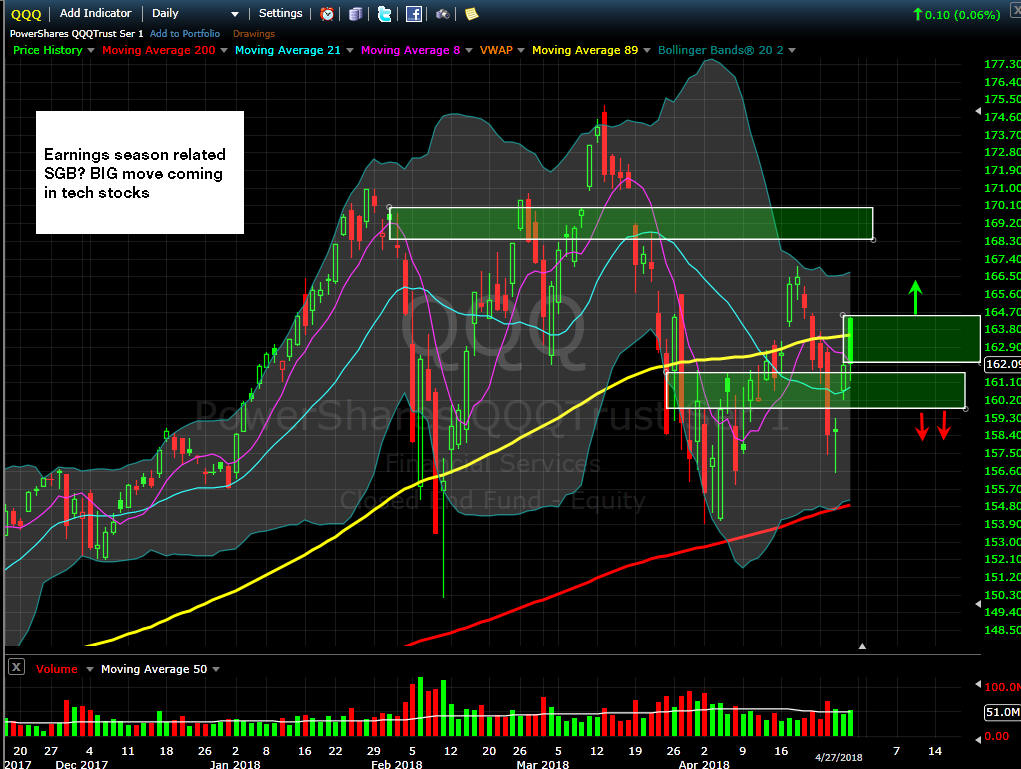Expand Moving Average 89 options arrow
The width and height of the screenshot is (1021, 769).
647,51
